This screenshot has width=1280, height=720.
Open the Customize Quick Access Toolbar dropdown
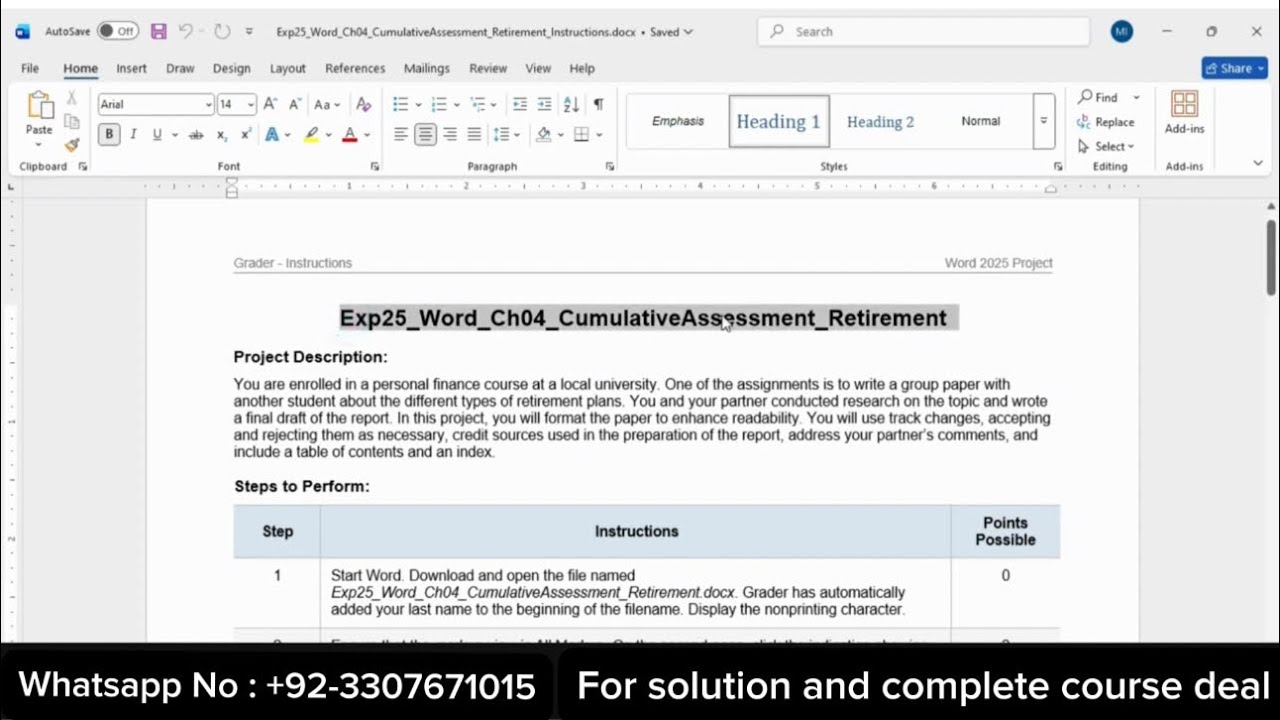click(x=249, y=31)
